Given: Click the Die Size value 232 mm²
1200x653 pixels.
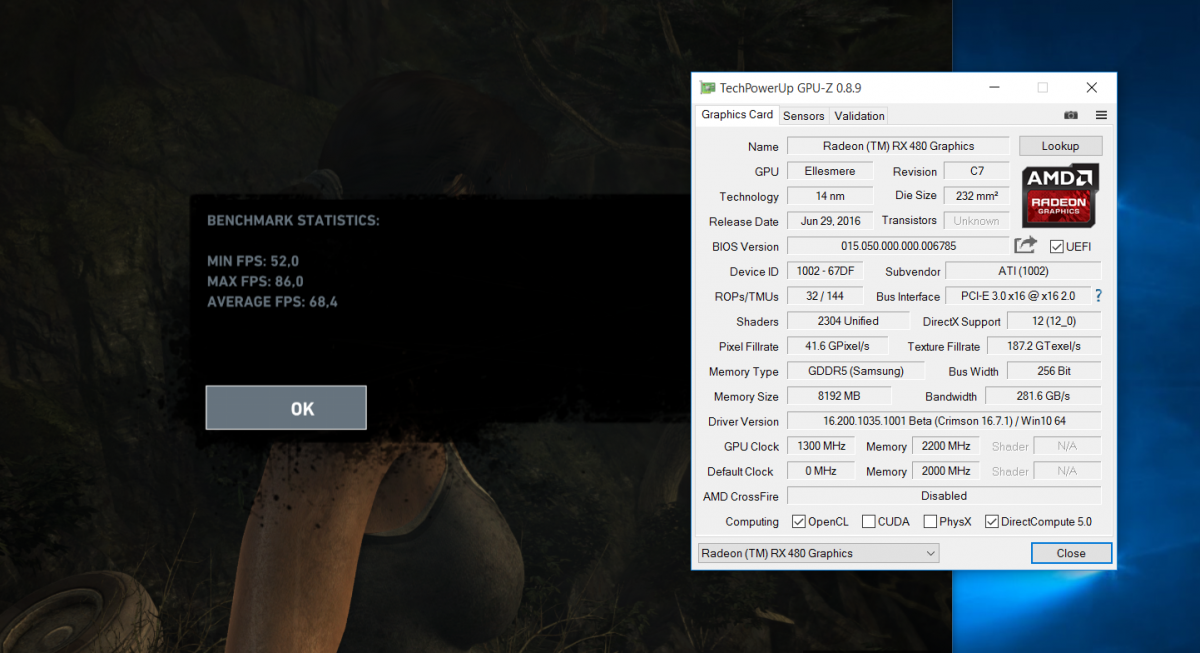Looking at the screenshot, I should tap(976, 196).
